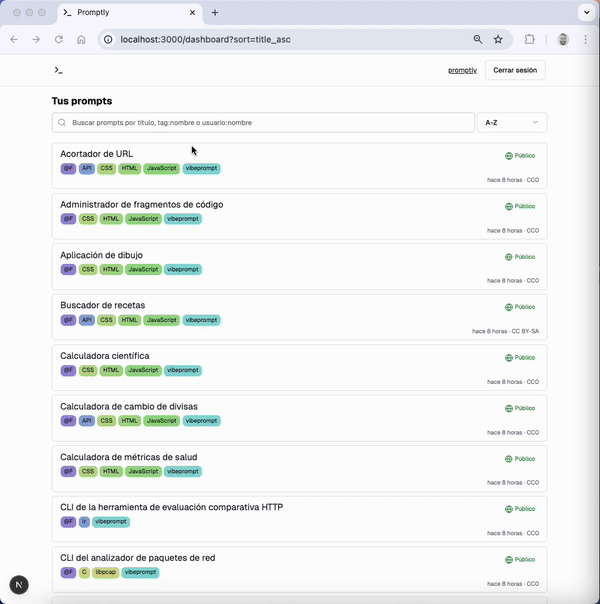Click the browser address bar URL

pyautogui.click(x=205, y=39)
